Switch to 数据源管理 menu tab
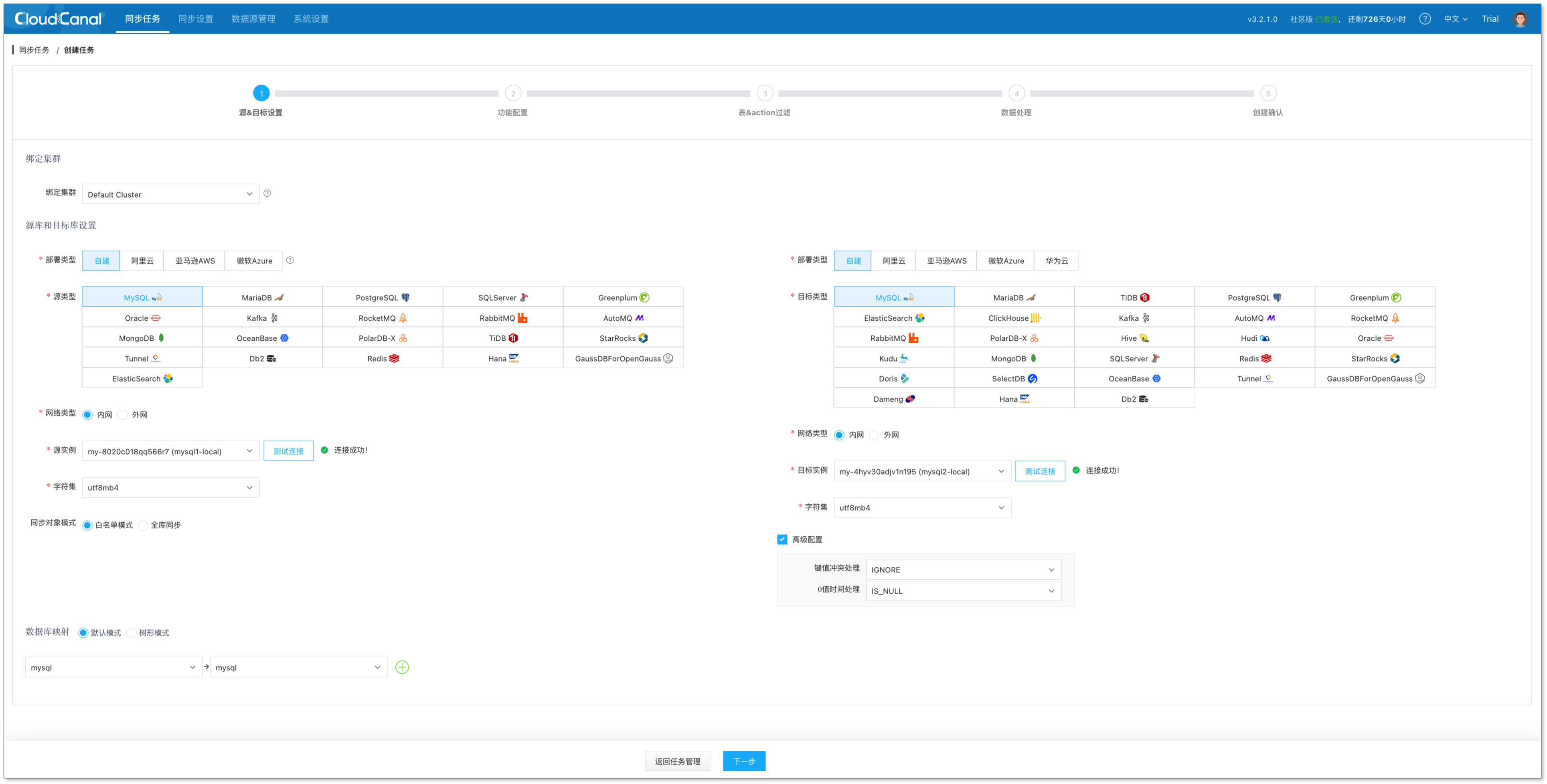The width and height of the screenshot is (1547, 784). click(253, 18)
